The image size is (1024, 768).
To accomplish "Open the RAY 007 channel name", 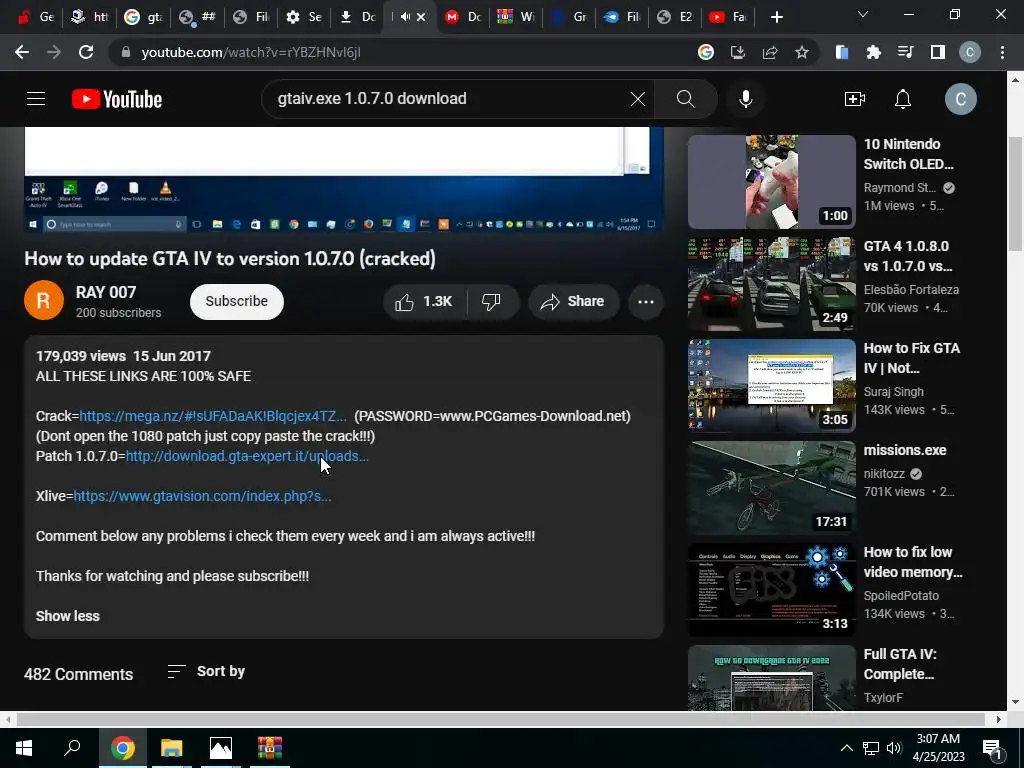I will pyautogui.click(x=106, y=292).
